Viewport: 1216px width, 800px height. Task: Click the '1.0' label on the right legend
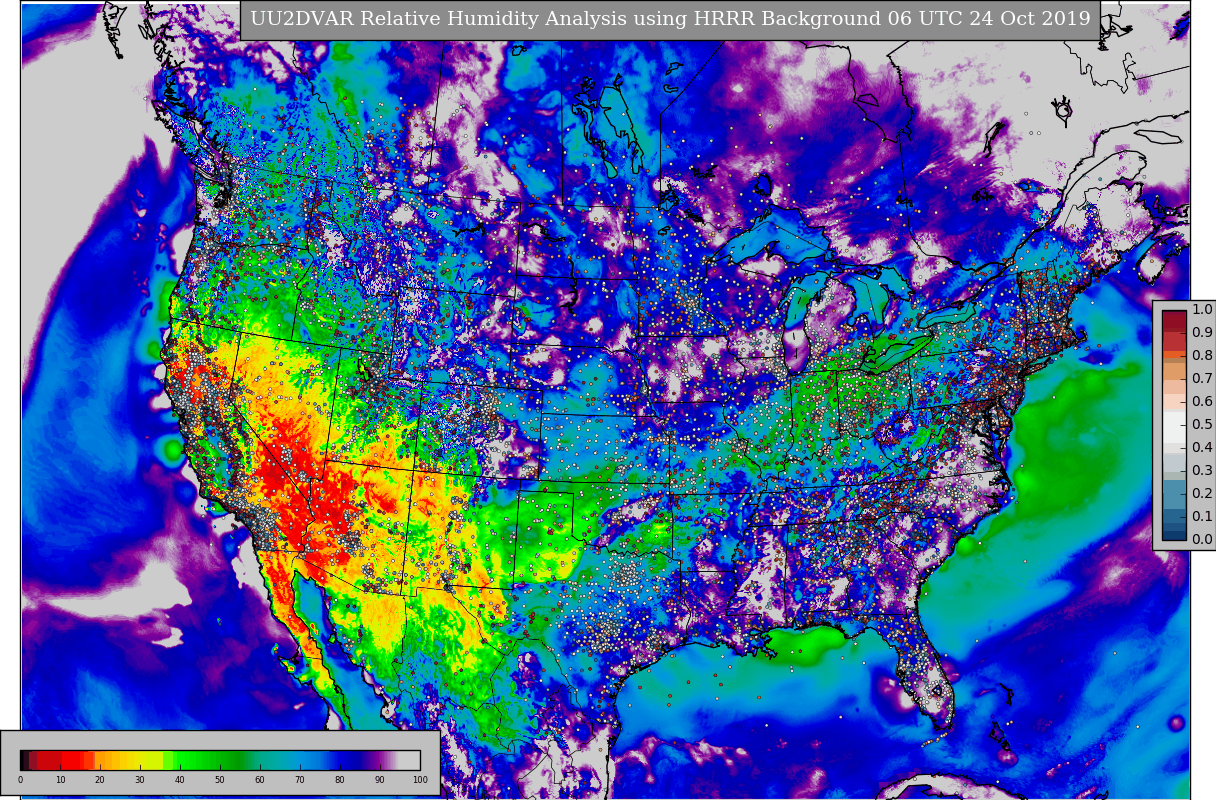(x=1202, y=310)
